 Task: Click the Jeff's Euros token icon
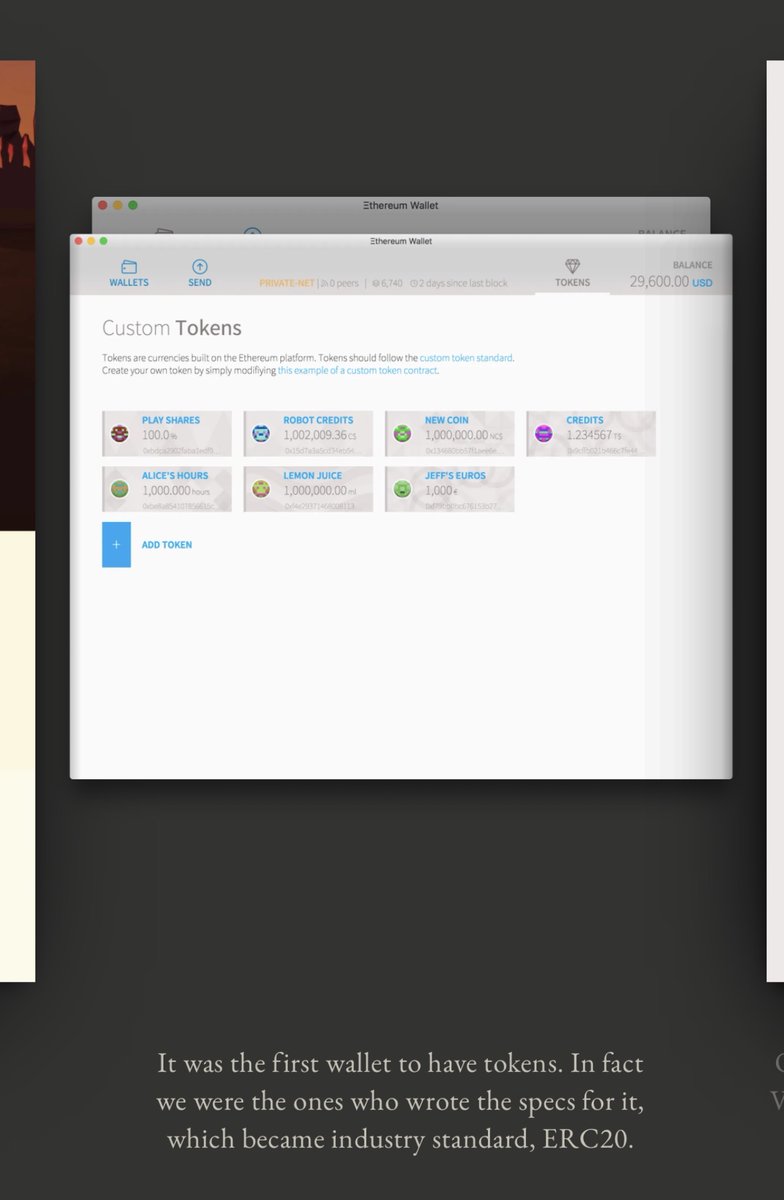point(402,489)
